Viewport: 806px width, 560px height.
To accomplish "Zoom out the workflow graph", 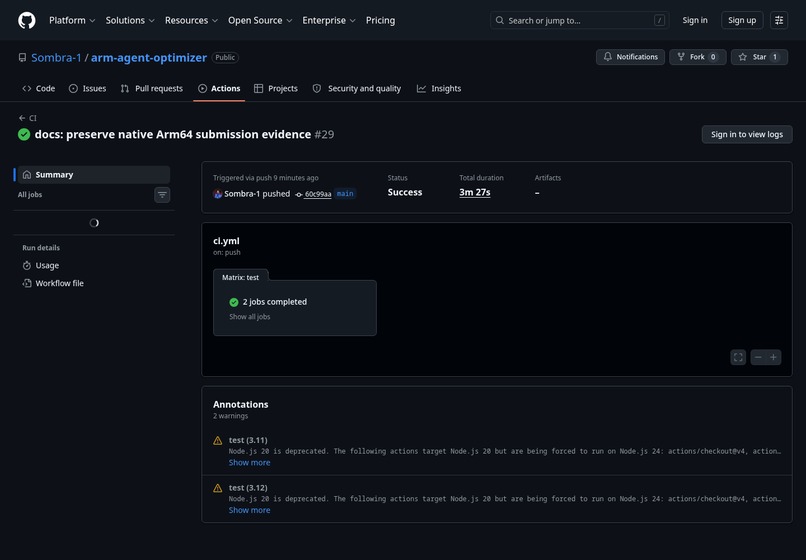I will (758, 357).
